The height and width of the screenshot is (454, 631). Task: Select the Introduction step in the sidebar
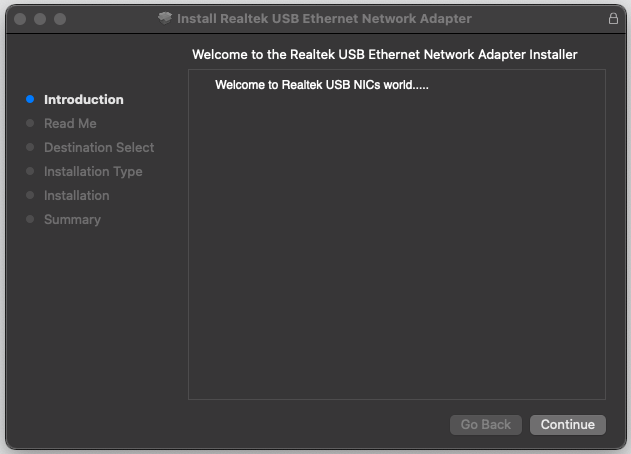point(84,99)
